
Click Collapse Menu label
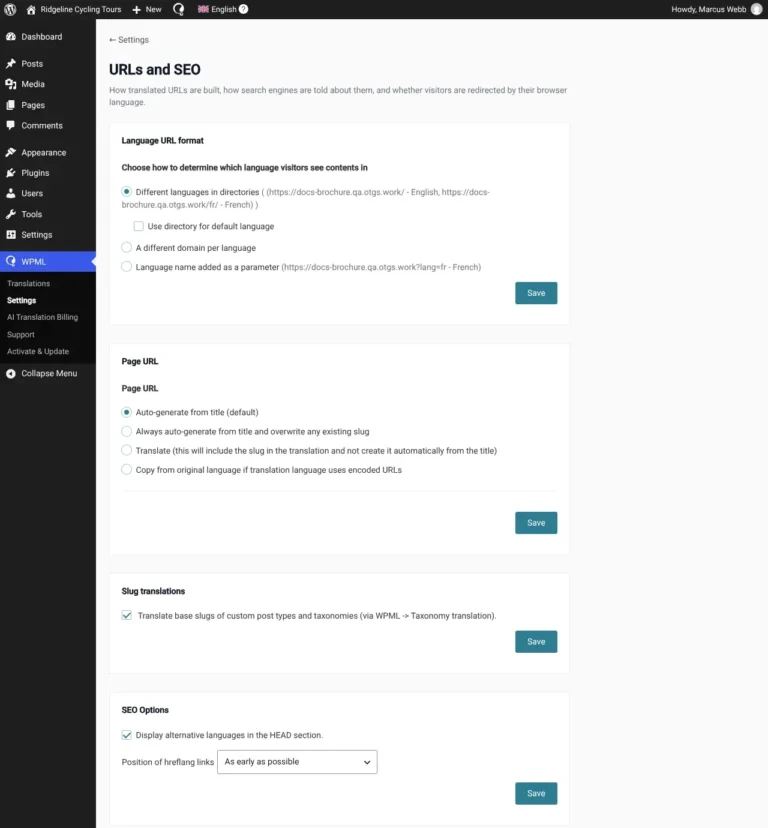pyautogui.click(x=49, y=373)
